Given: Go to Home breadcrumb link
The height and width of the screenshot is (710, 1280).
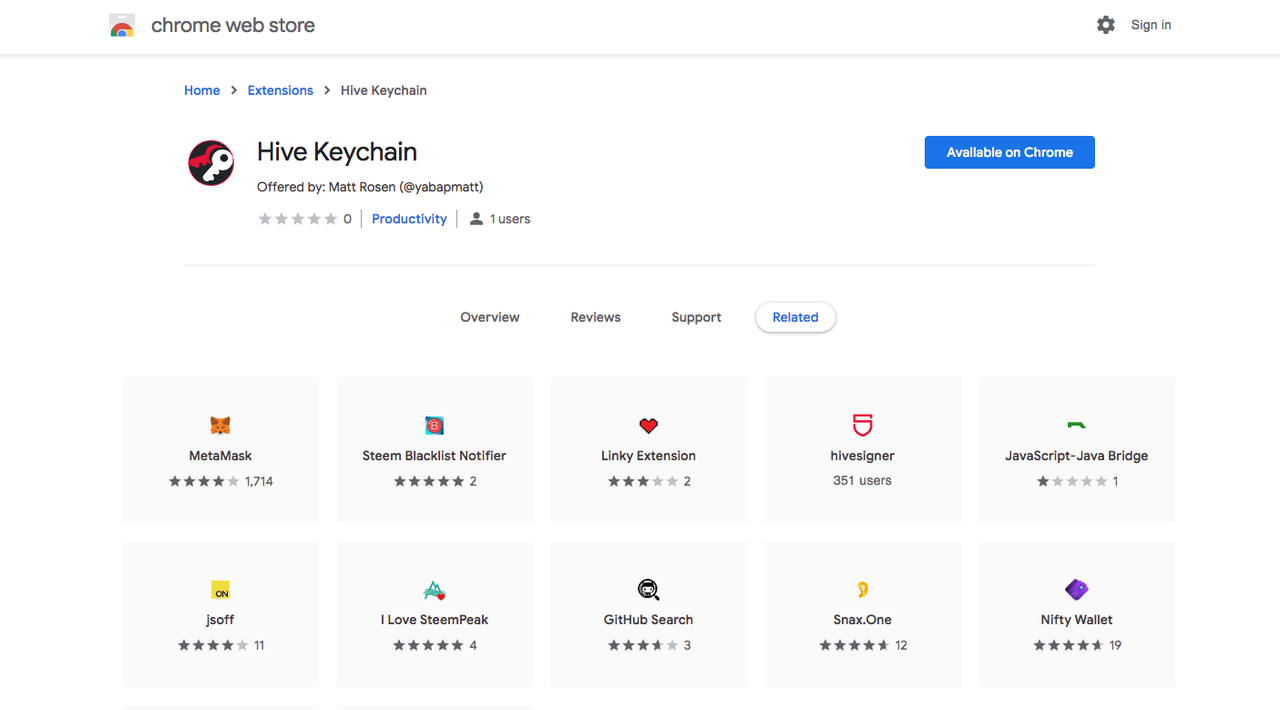Looking at the screenshot, I should click(x=202, y=90).
